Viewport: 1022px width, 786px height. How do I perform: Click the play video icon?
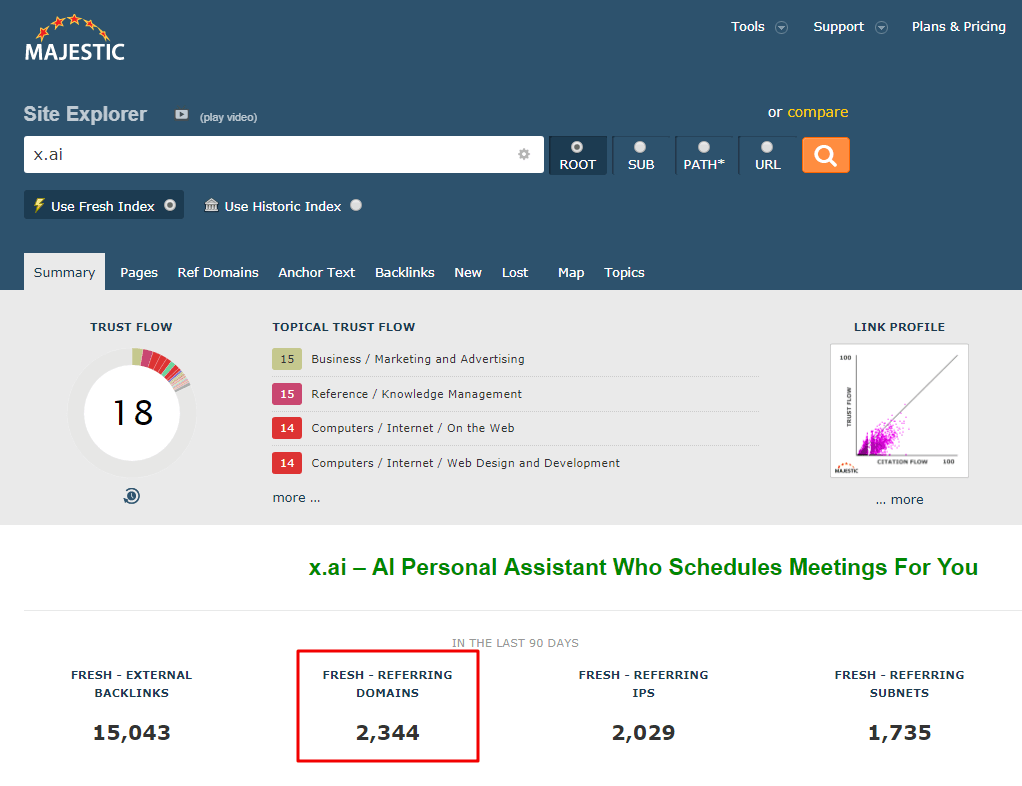click(x=181, y=116)
